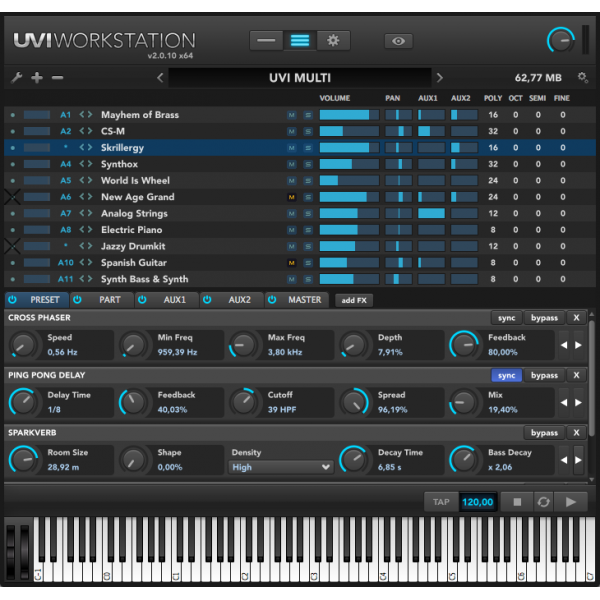Select previous preset for Synthox
Viewport: 600px width, 600px height.
82,164
